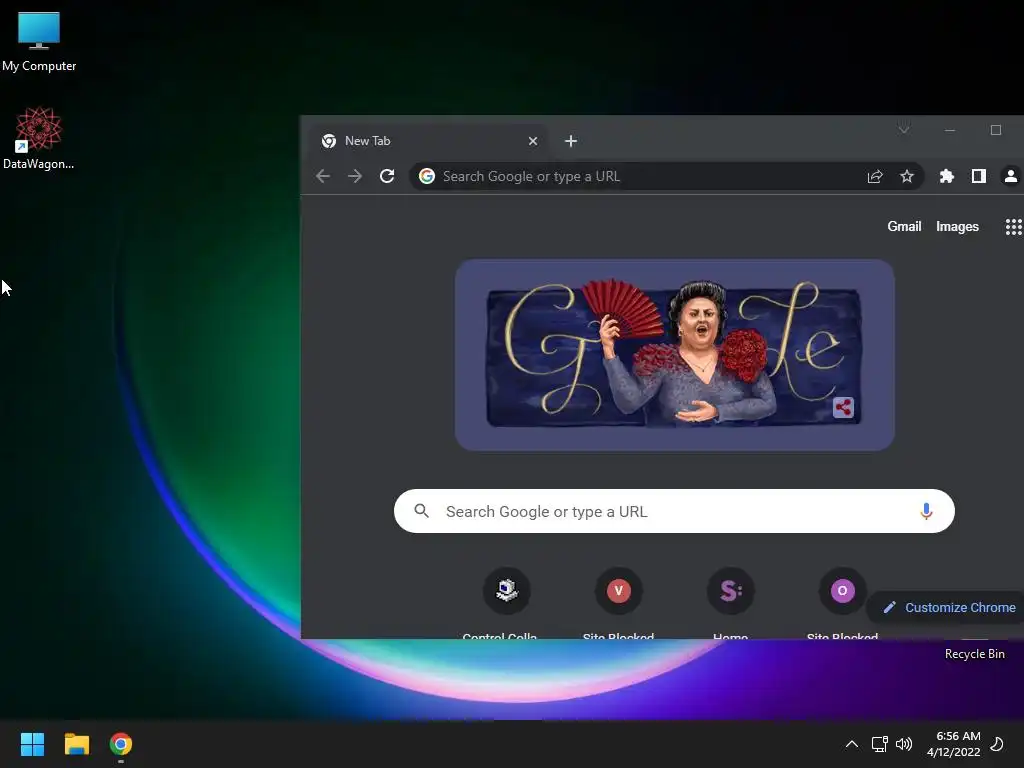Show hidden tray icons

852,744
